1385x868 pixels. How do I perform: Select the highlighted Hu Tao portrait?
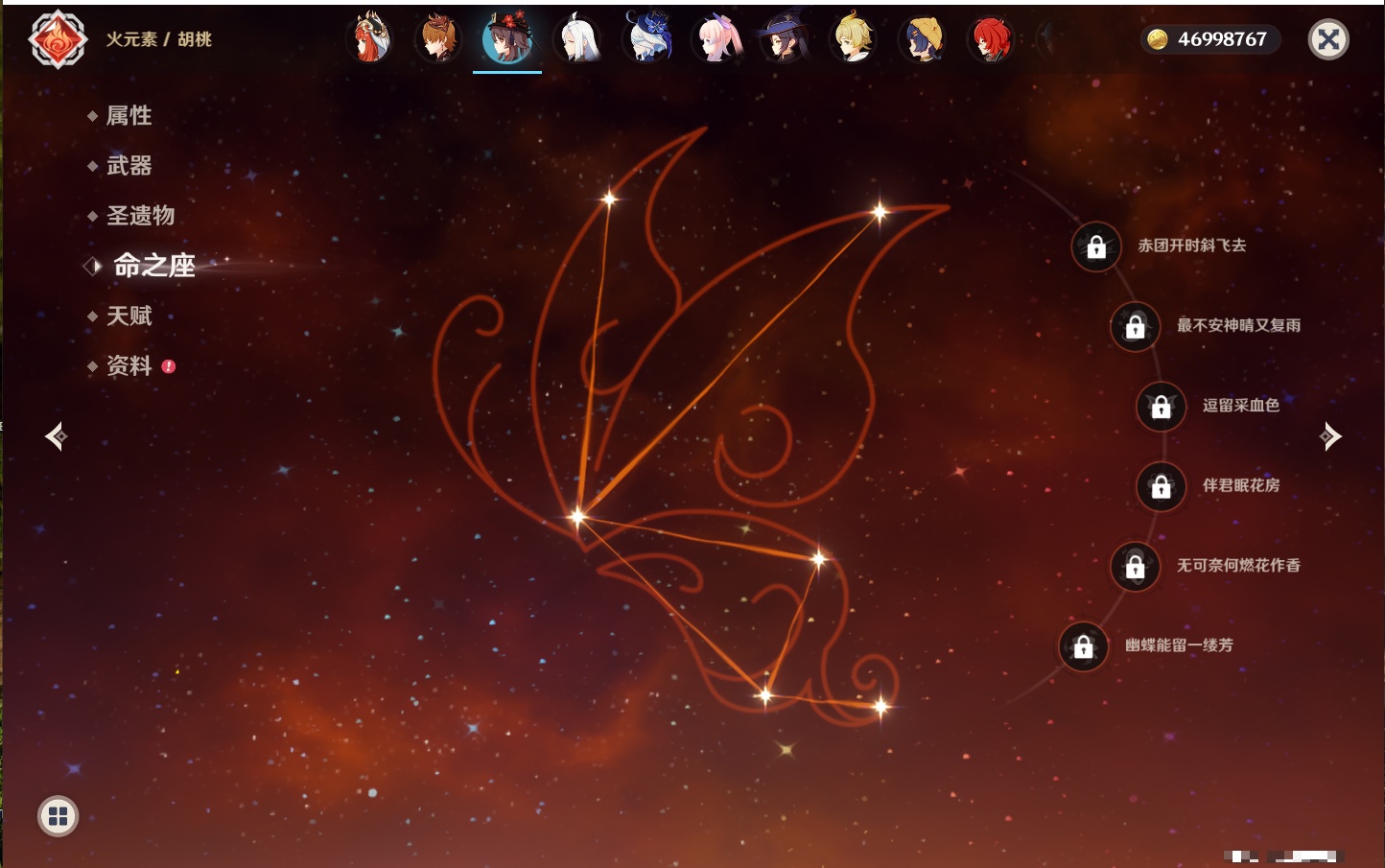(x=507, y=38)
